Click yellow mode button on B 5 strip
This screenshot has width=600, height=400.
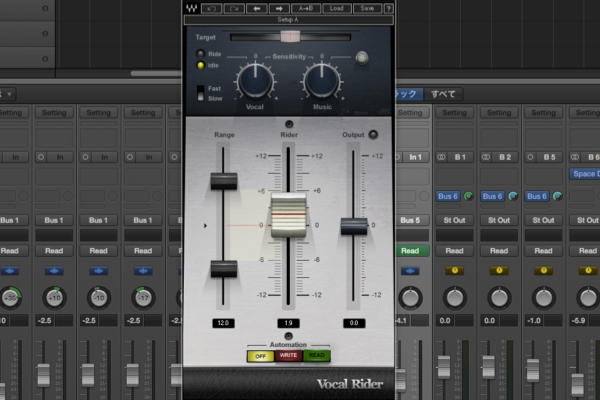tap(544, 271)
